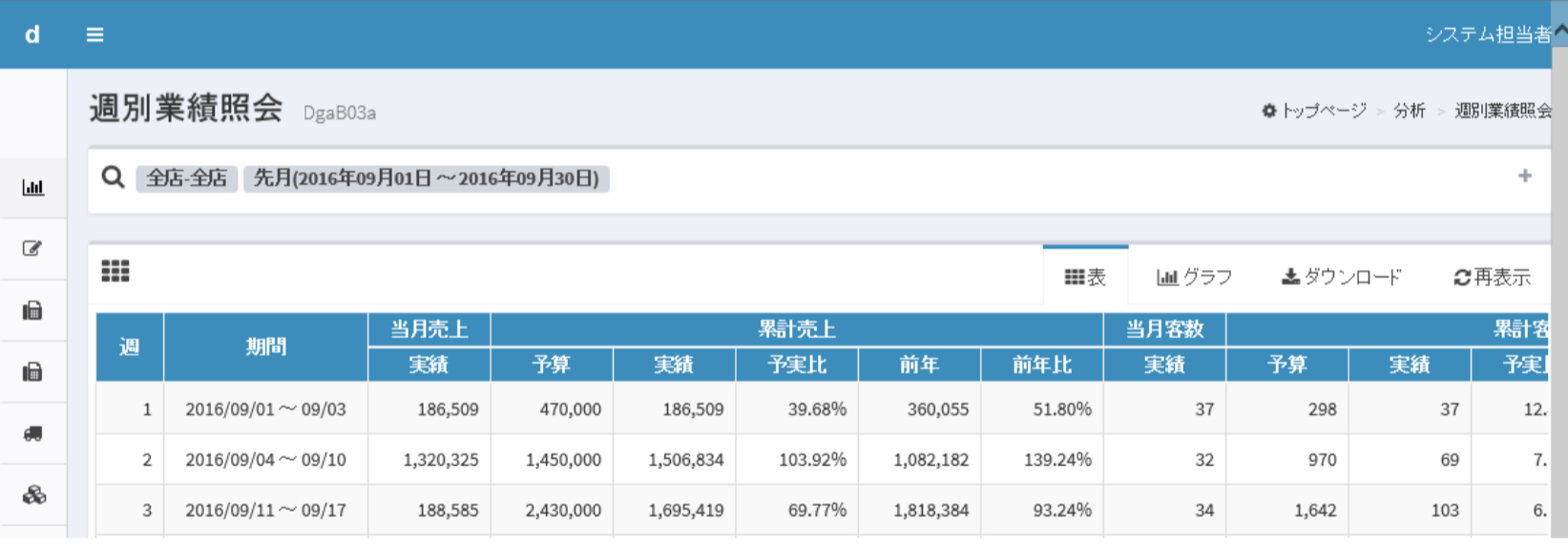Click the DgaB03a screen code
1568x547 pixels.
[x=339, y=113]
